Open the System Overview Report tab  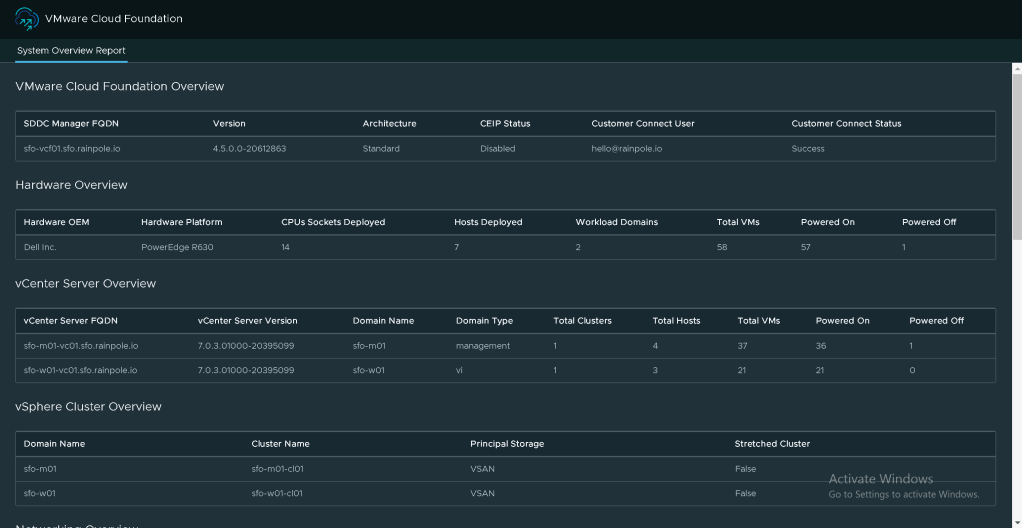click(x=71, y=50)
